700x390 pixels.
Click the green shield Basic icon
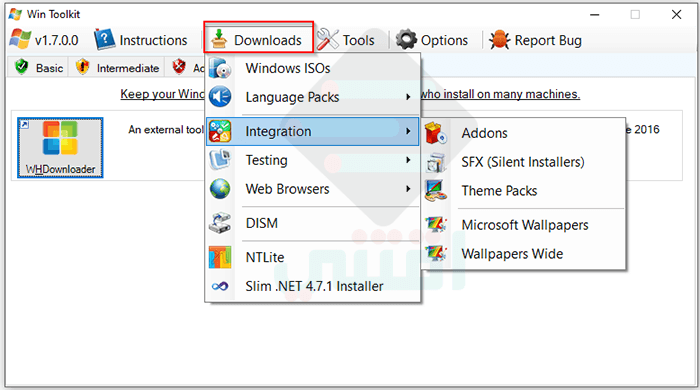[x=21, y=67]
